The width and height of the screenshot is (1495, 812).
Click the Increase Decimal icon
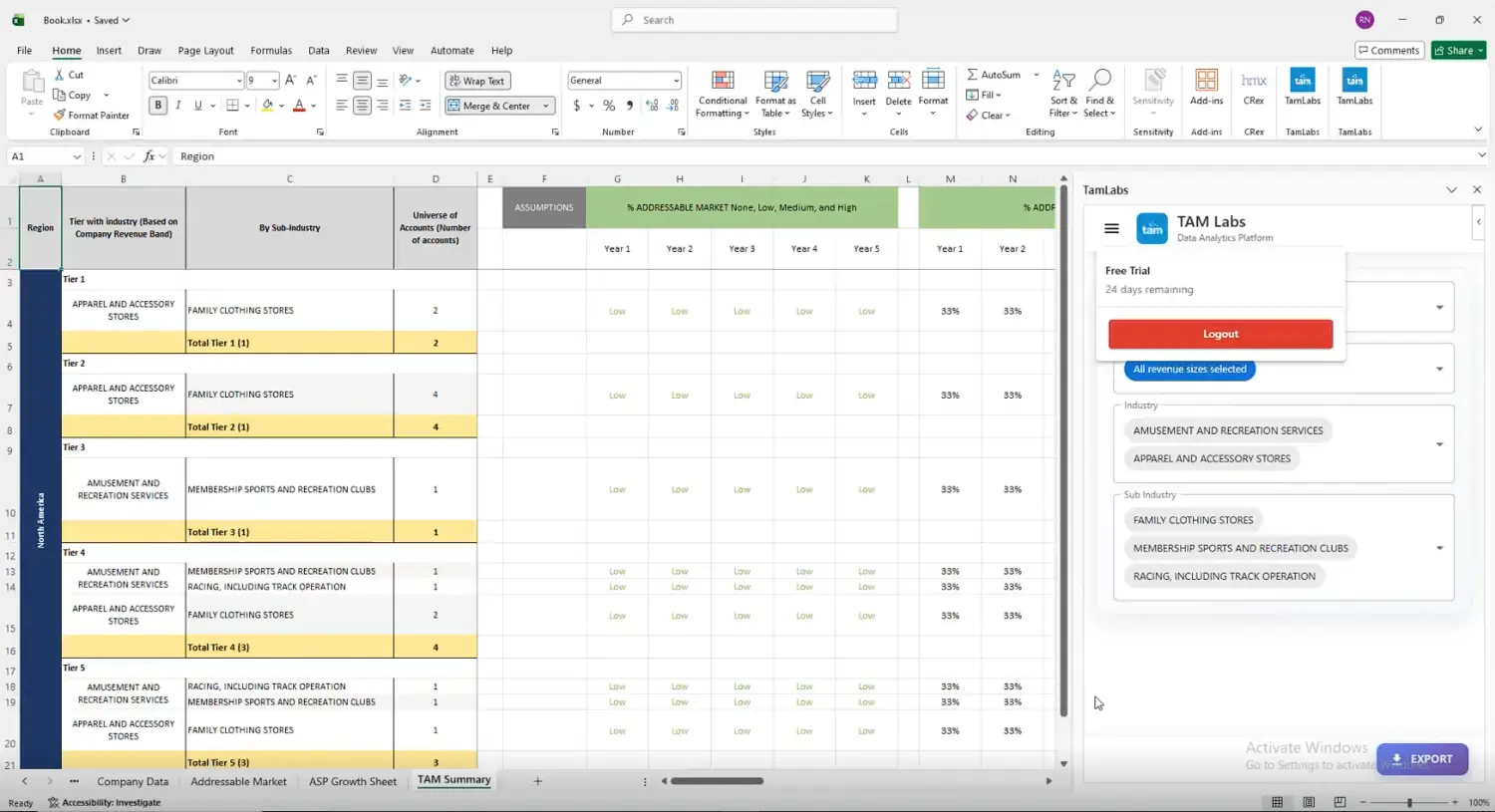coord(652,106)
